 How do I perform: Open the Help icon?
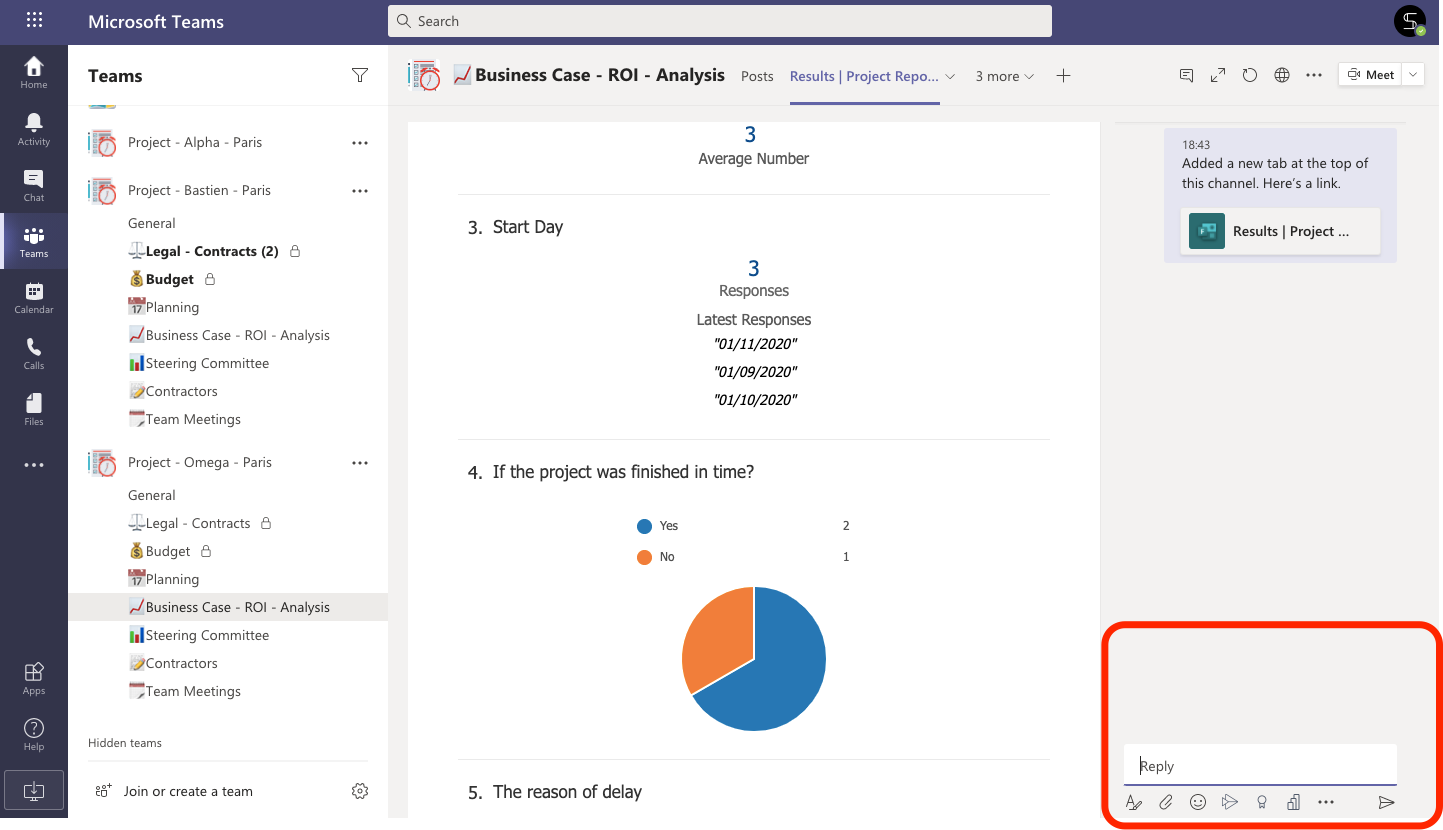tap(34, 734)
